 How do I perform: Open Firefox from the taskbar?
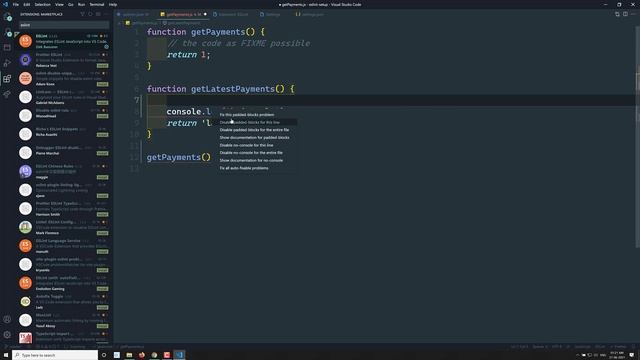pyautogui.click(x=142, y=355)
